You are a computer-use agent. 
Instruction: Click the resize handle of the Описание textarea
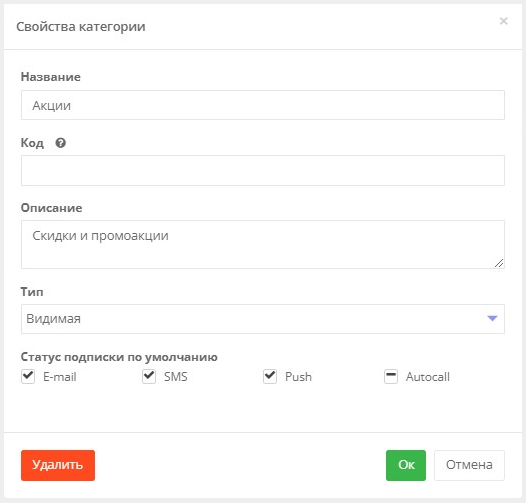[x=499, y=263]
